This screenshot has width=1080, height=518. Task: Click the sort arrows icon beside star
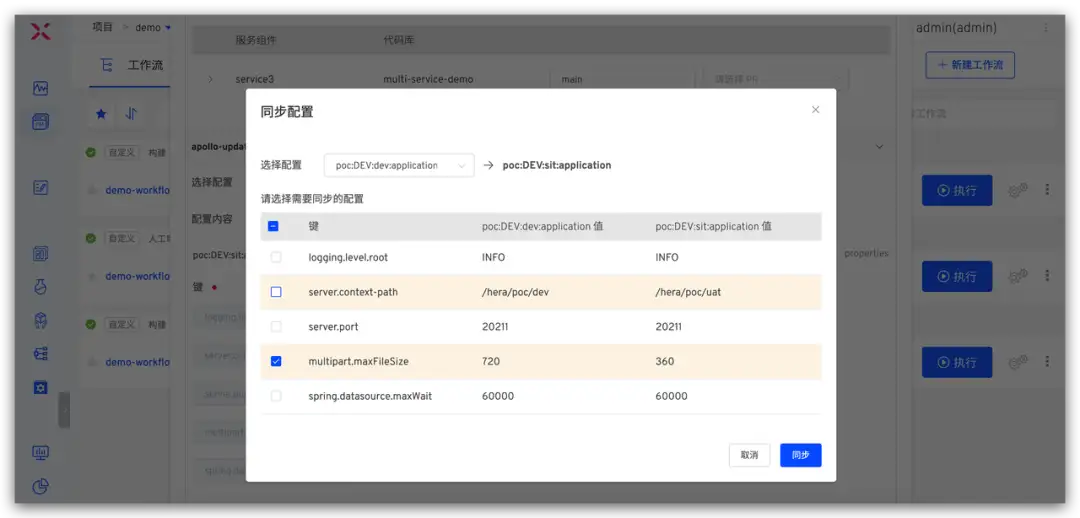pos(131,114)
